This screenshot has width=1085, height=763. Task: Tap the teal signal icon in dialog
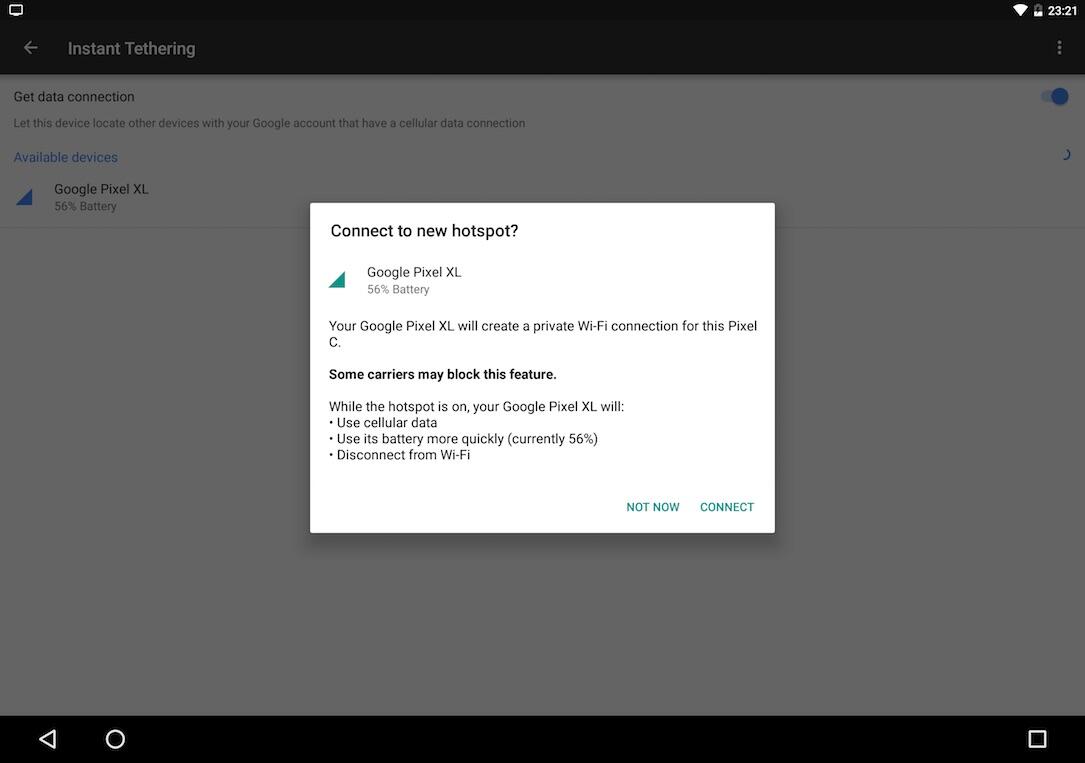pos(337,280)
